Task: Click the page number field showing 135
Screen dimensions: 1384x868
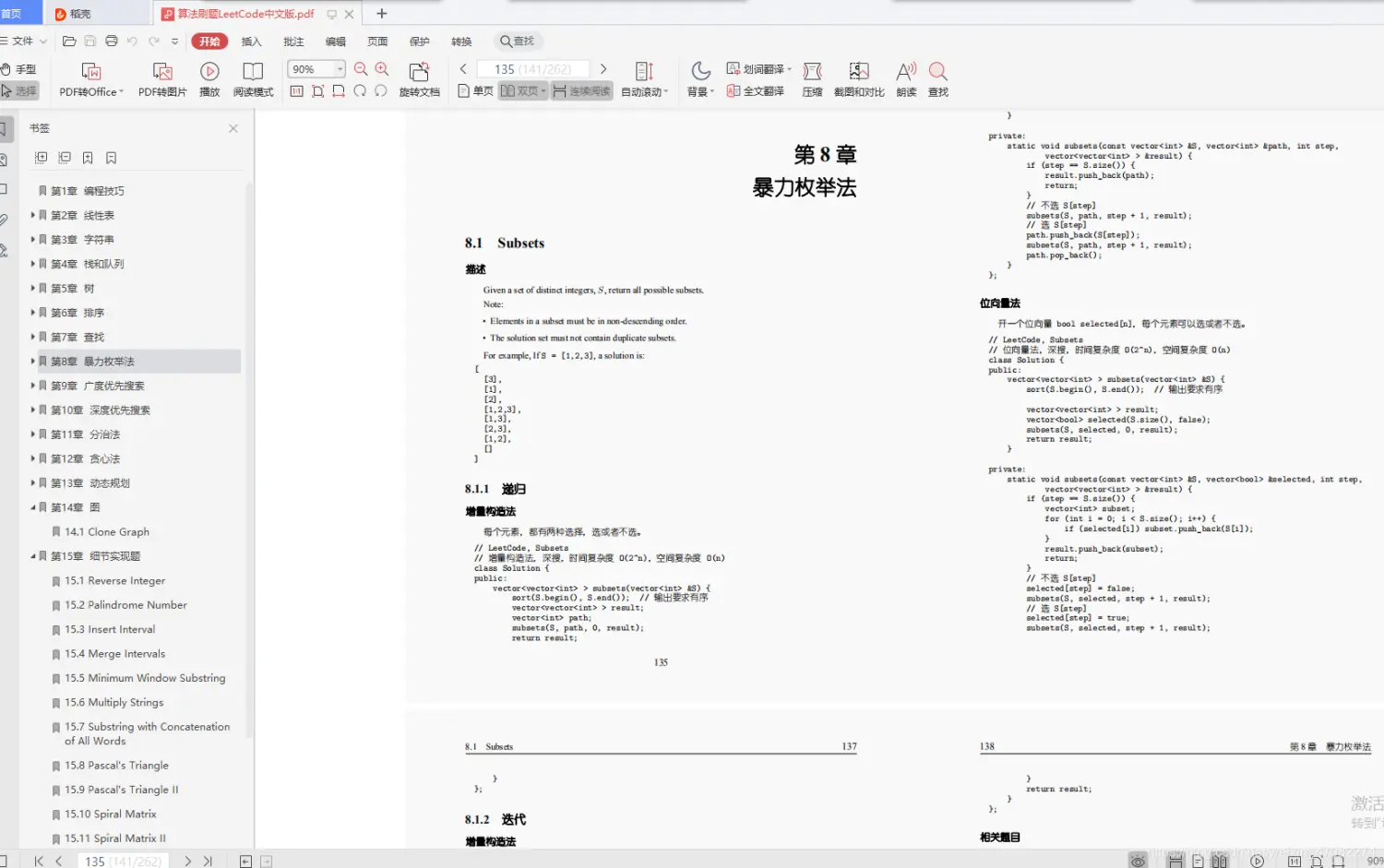Action: coord(532,69)
